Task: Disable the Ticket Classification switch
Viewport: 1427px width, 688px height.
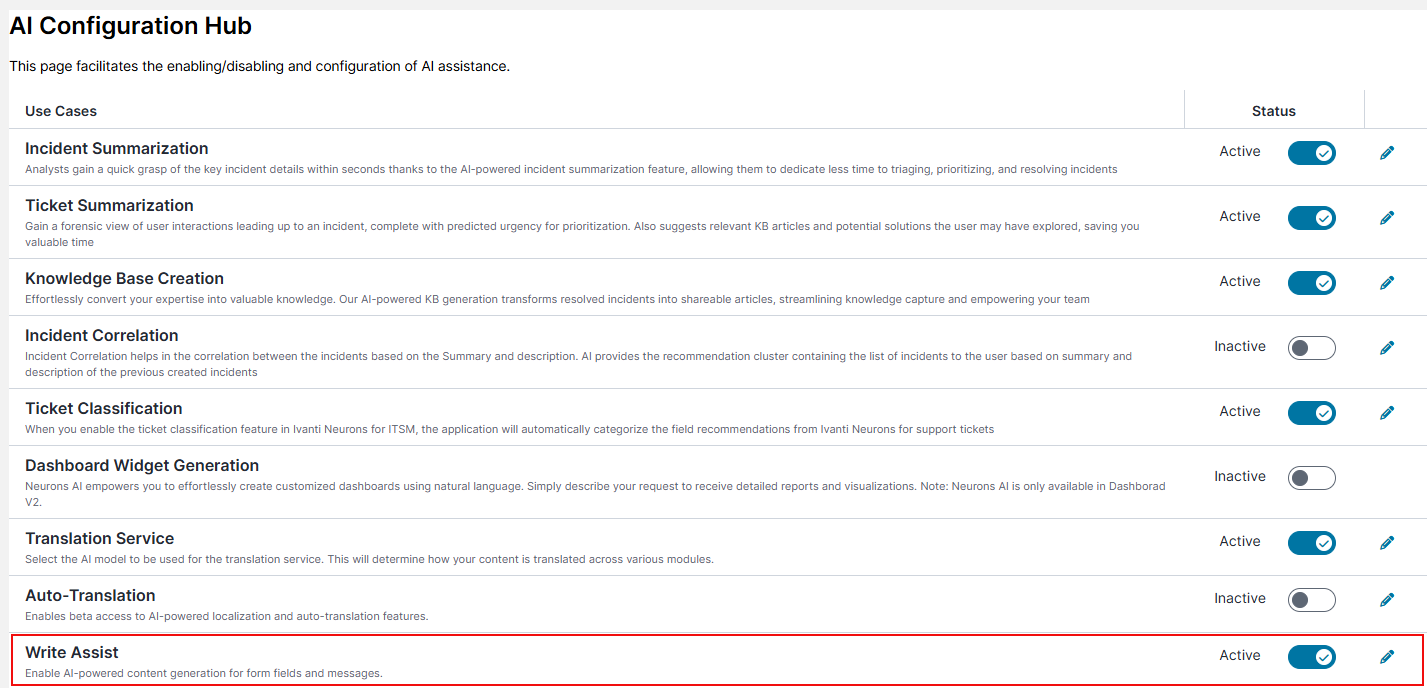Action: [1311, 413]
